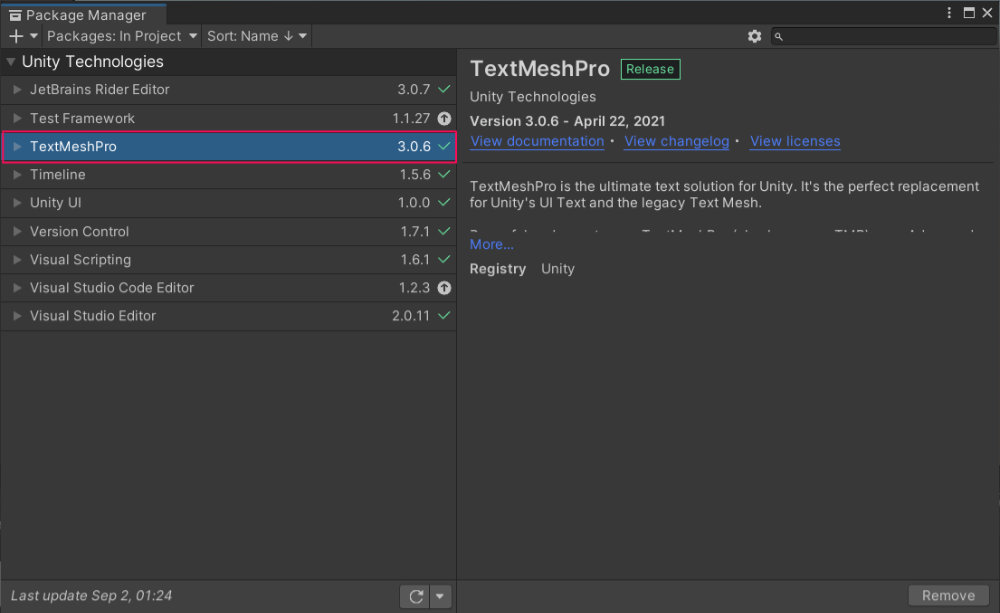1000x613 pixels.
Task: Collapse the Unity Technologies group
Action: coord(11,62)
